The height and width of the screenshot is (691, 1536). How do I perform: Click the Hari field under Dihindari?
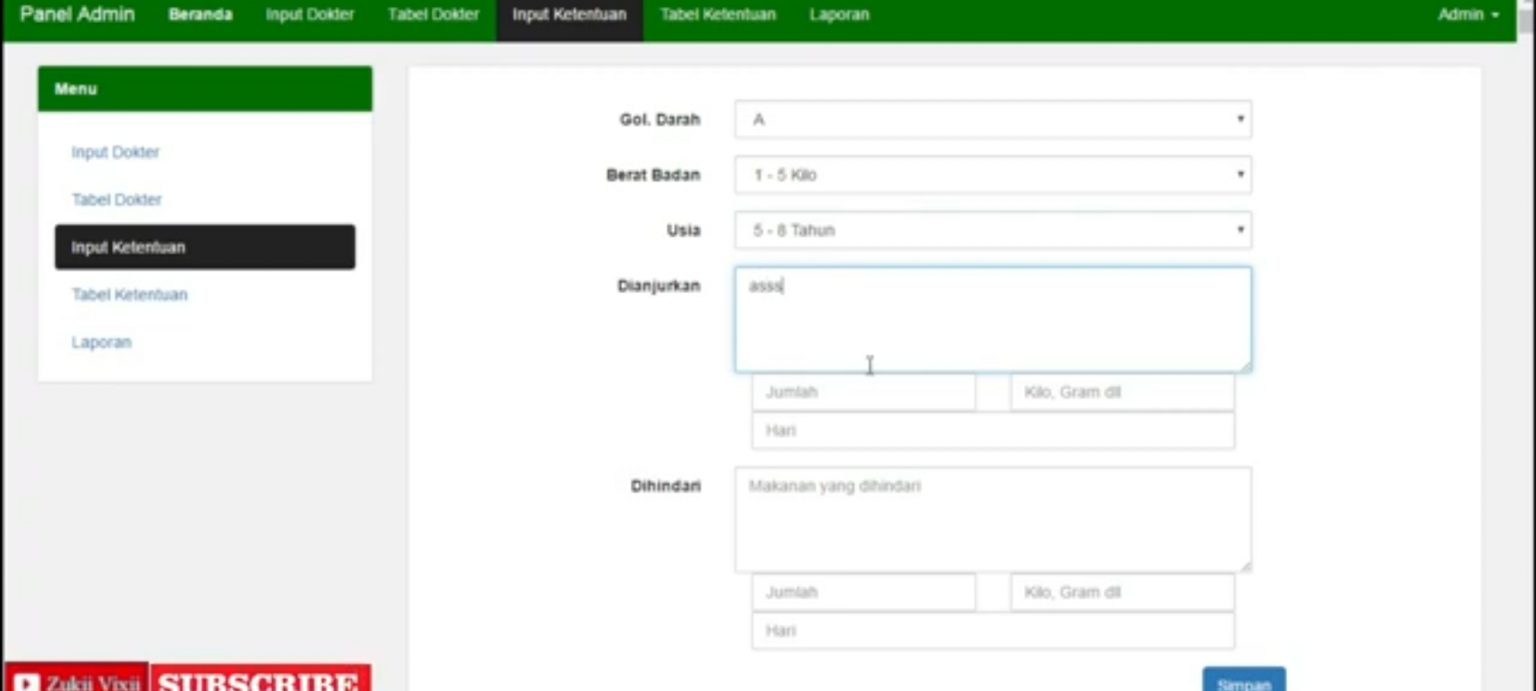[x=992, y=631]
